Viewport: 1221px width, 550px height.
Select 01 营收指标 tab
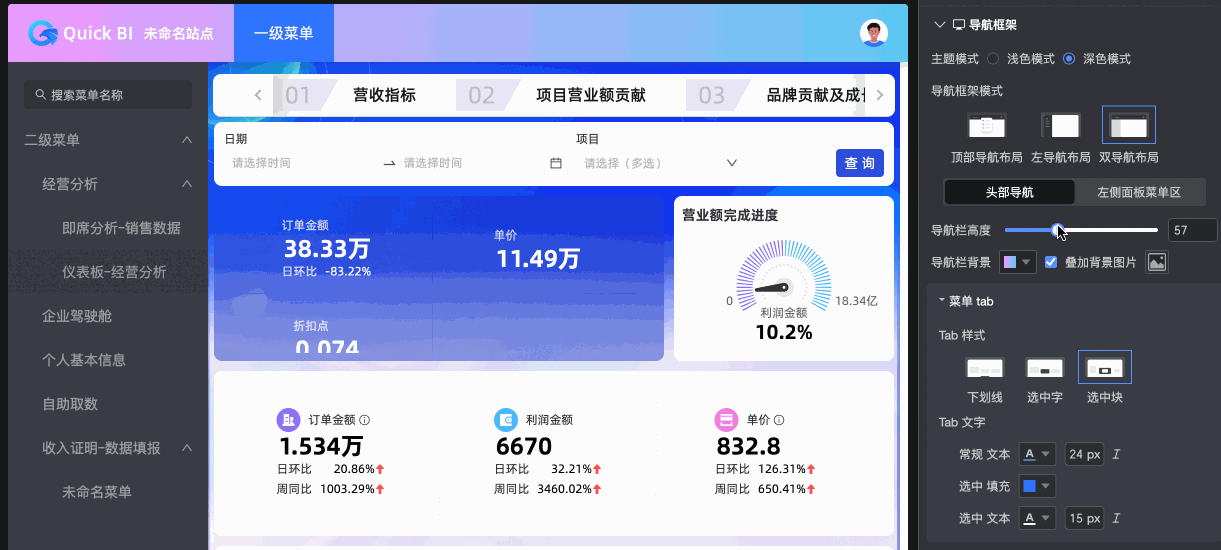coord(352,96)
